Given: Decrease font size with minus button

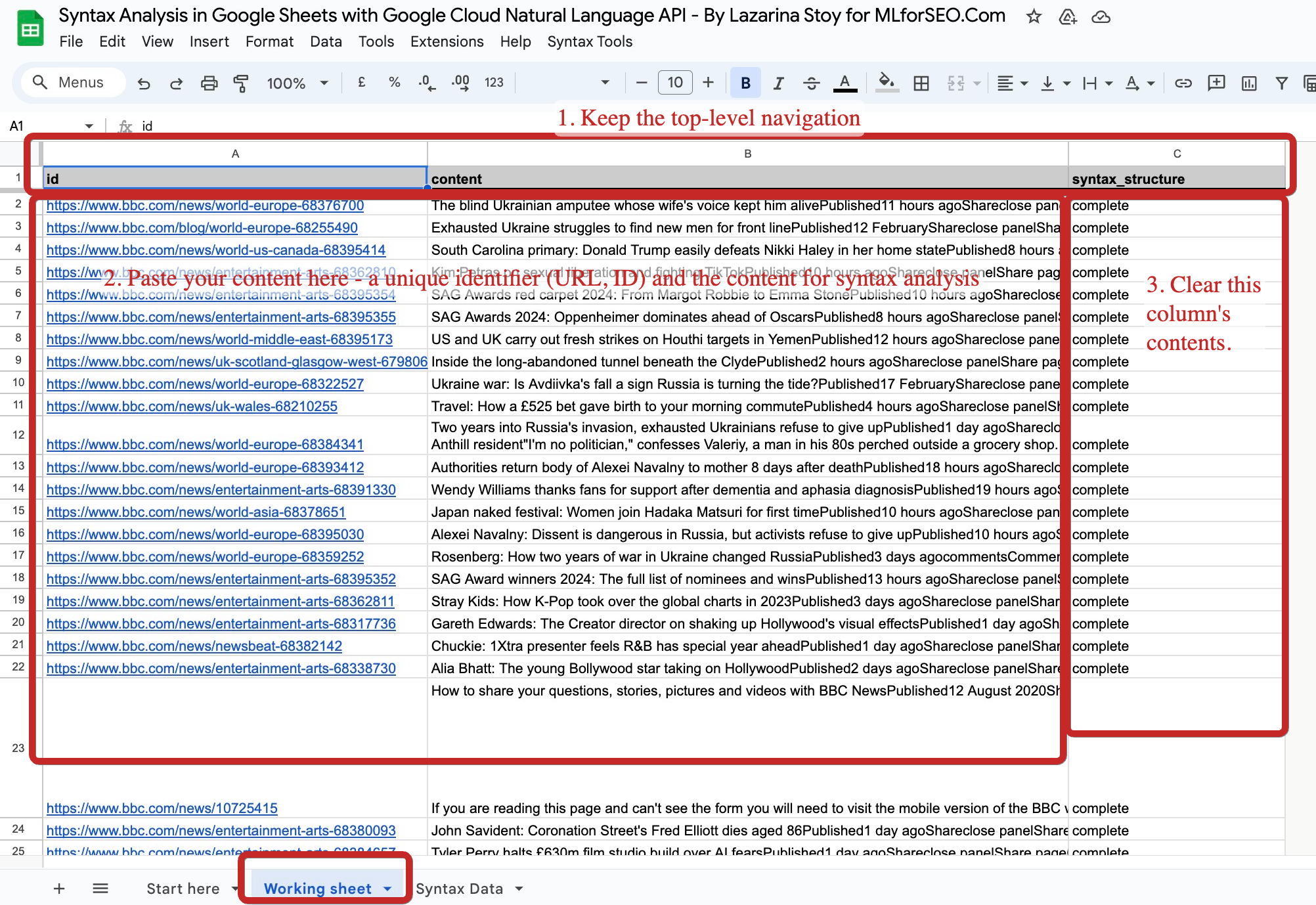Looking at the screenshot, I should click(x=642, y=83).
